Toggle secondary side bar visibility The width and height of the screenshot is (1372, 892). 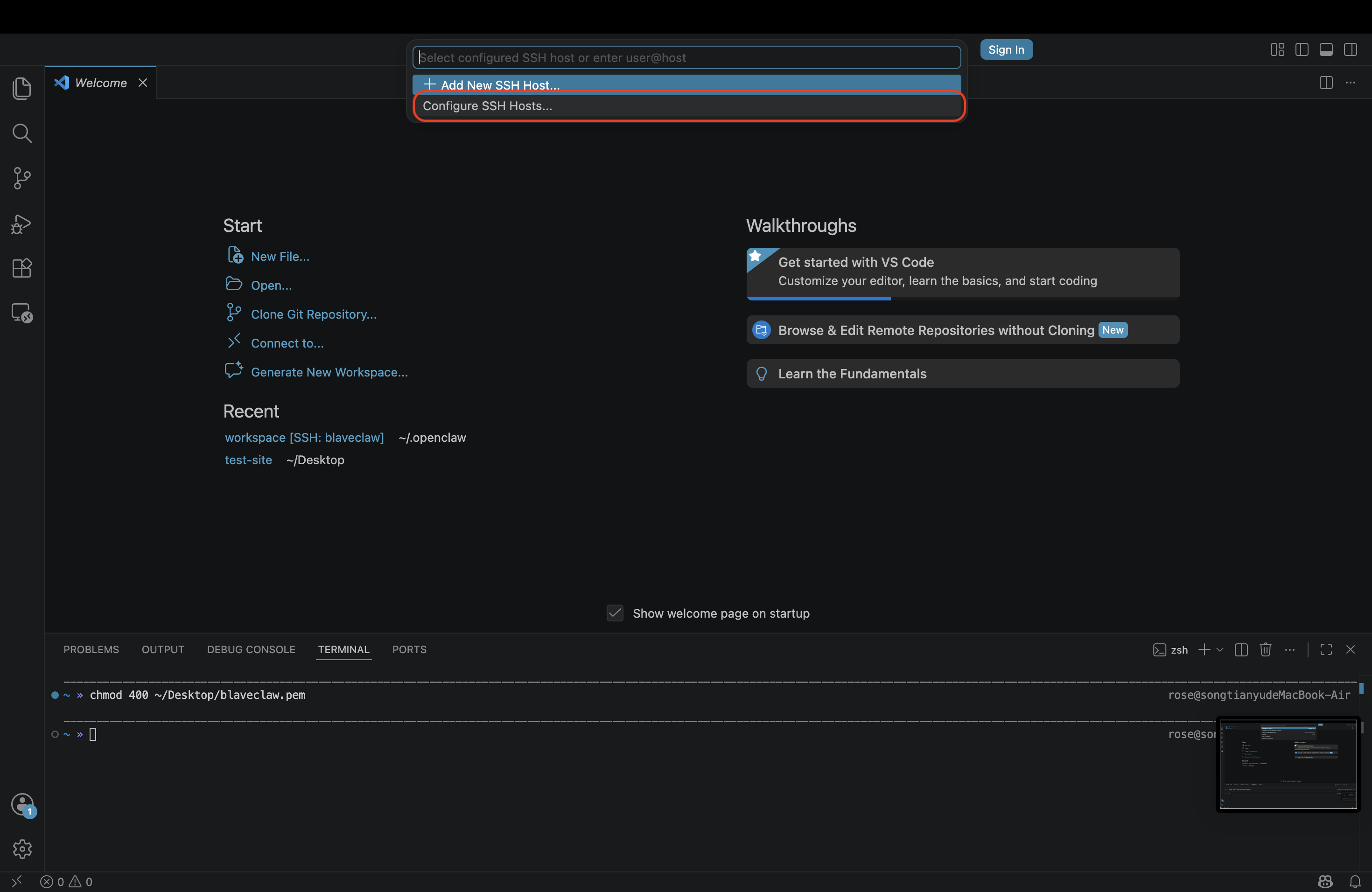click(1350, 49)
